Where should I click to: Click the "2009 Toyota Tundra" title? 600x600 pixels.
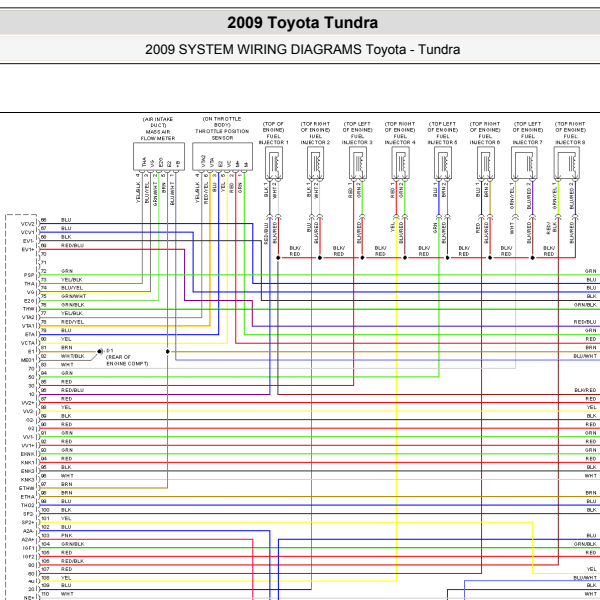(x=302, y=23)
